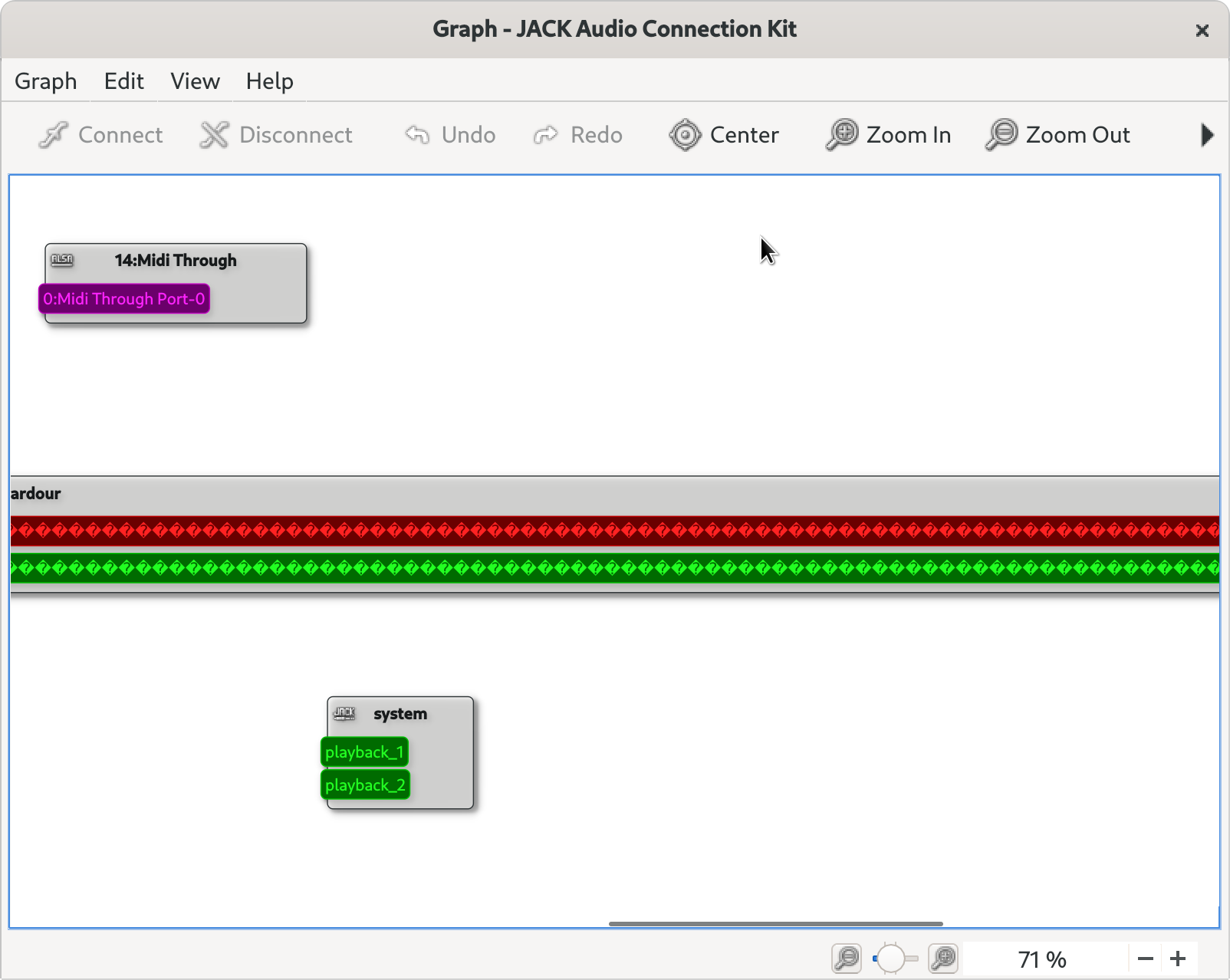Viewport: 1230px width, 980px height.
Task: Select the red ardour port row
Action: tap(615, 530)
